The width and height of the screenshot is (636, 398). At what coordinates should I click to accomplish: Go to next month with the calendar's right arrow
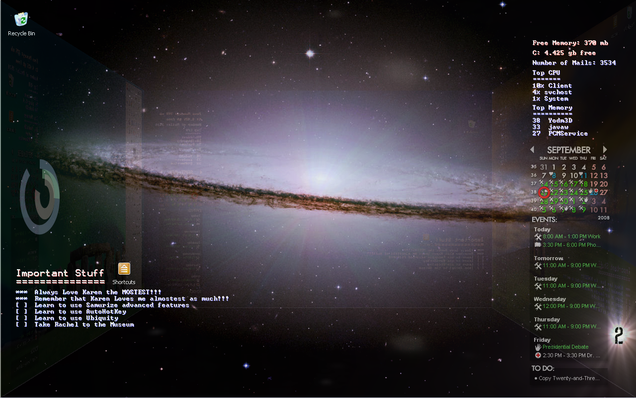(605, 150)
